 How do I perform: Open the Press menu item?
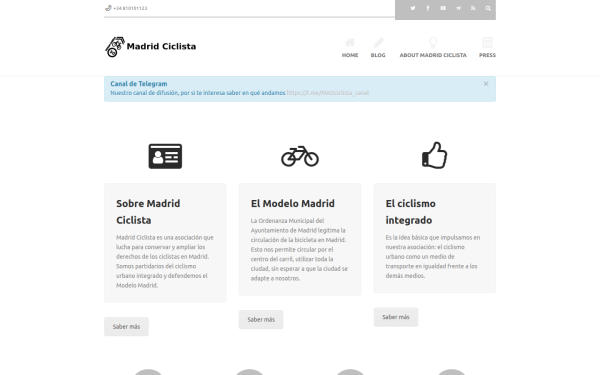click(487, 48)
